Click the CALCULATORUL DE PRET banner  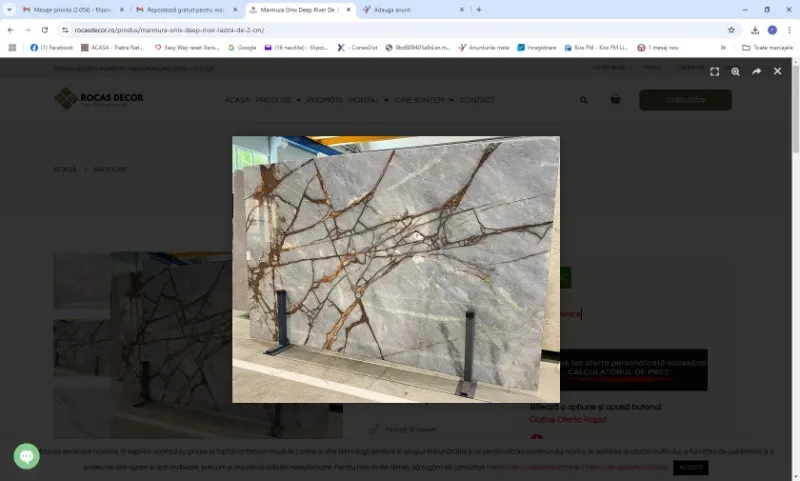[x=633, y=370]
